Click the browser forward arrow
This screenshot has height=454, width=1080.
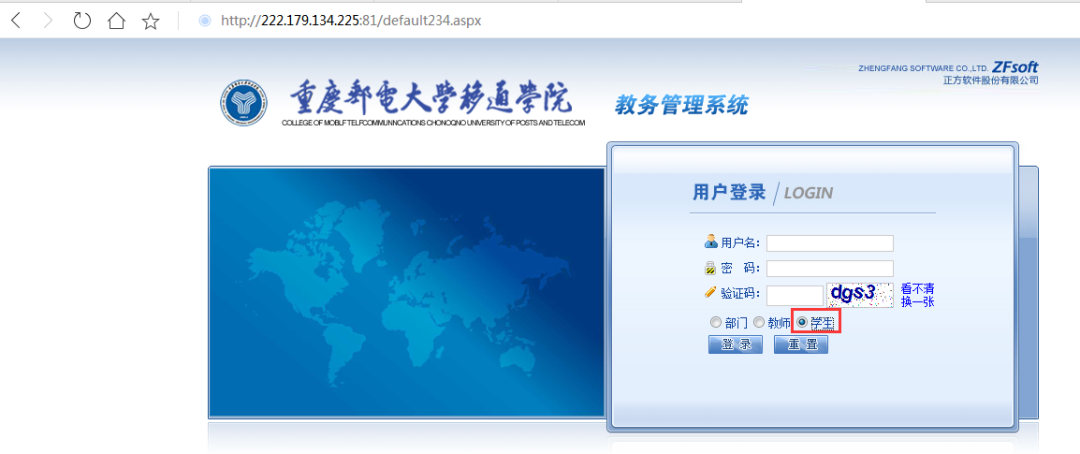pos(48,21)
